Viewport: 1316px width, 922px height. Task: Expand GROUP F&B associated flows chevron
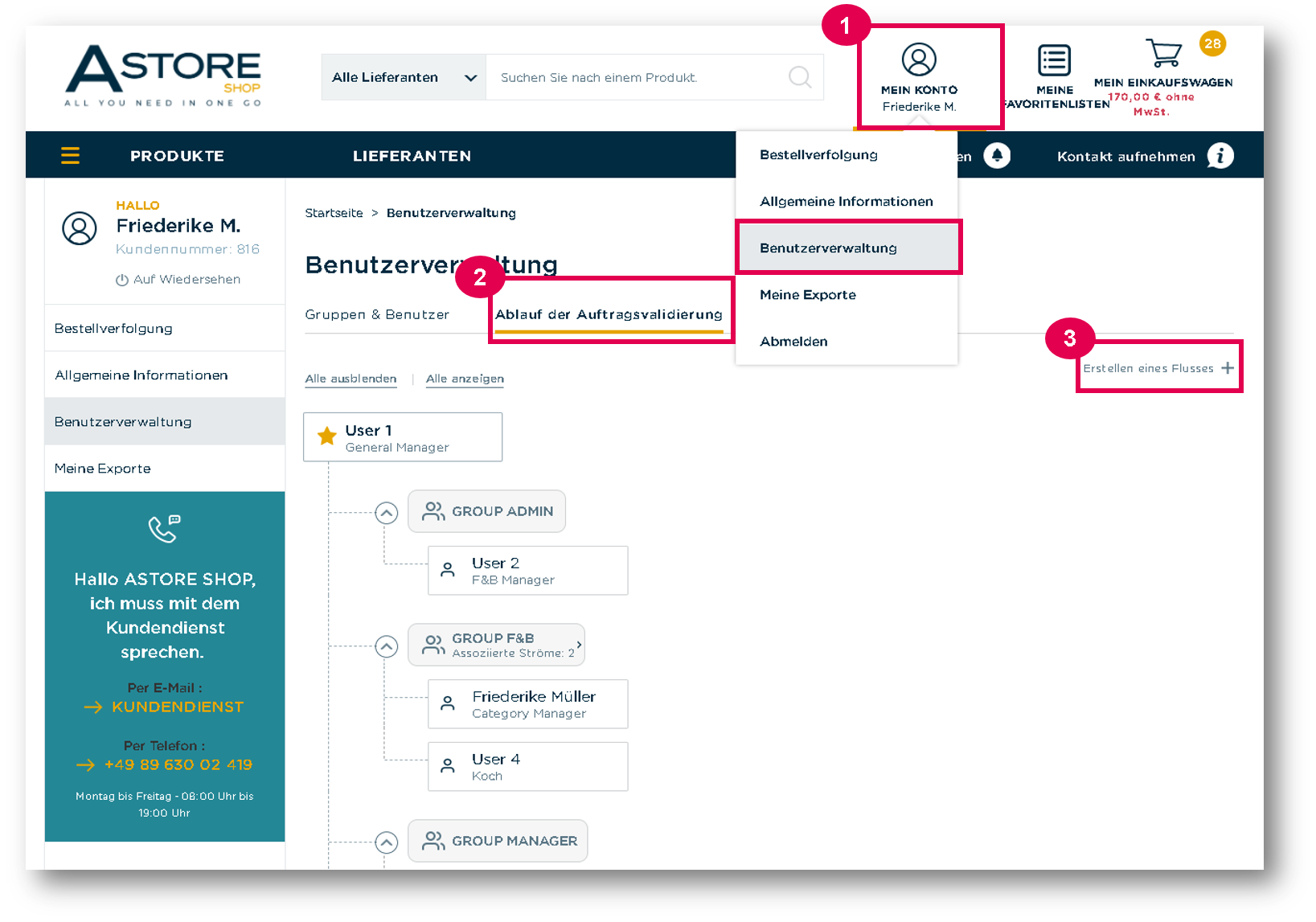pyautogui.click(x=579, y=645)
